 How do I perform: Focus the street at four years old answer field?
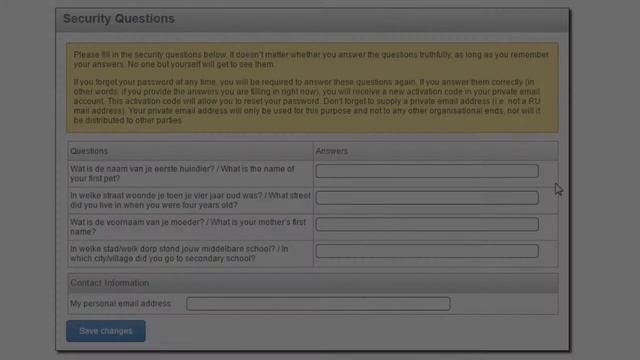tap(427, 198)
